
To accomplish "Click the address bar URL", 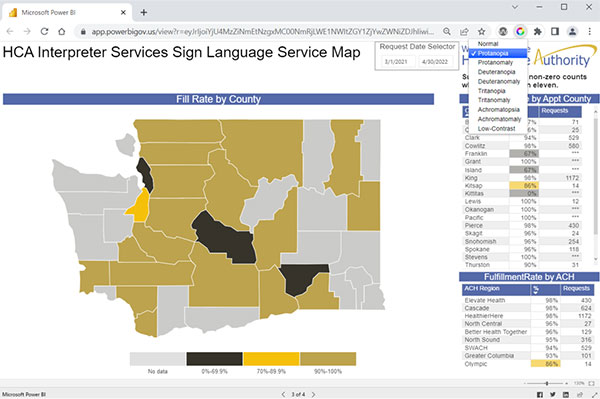I will pyautogui.click(x=262, y=32).
